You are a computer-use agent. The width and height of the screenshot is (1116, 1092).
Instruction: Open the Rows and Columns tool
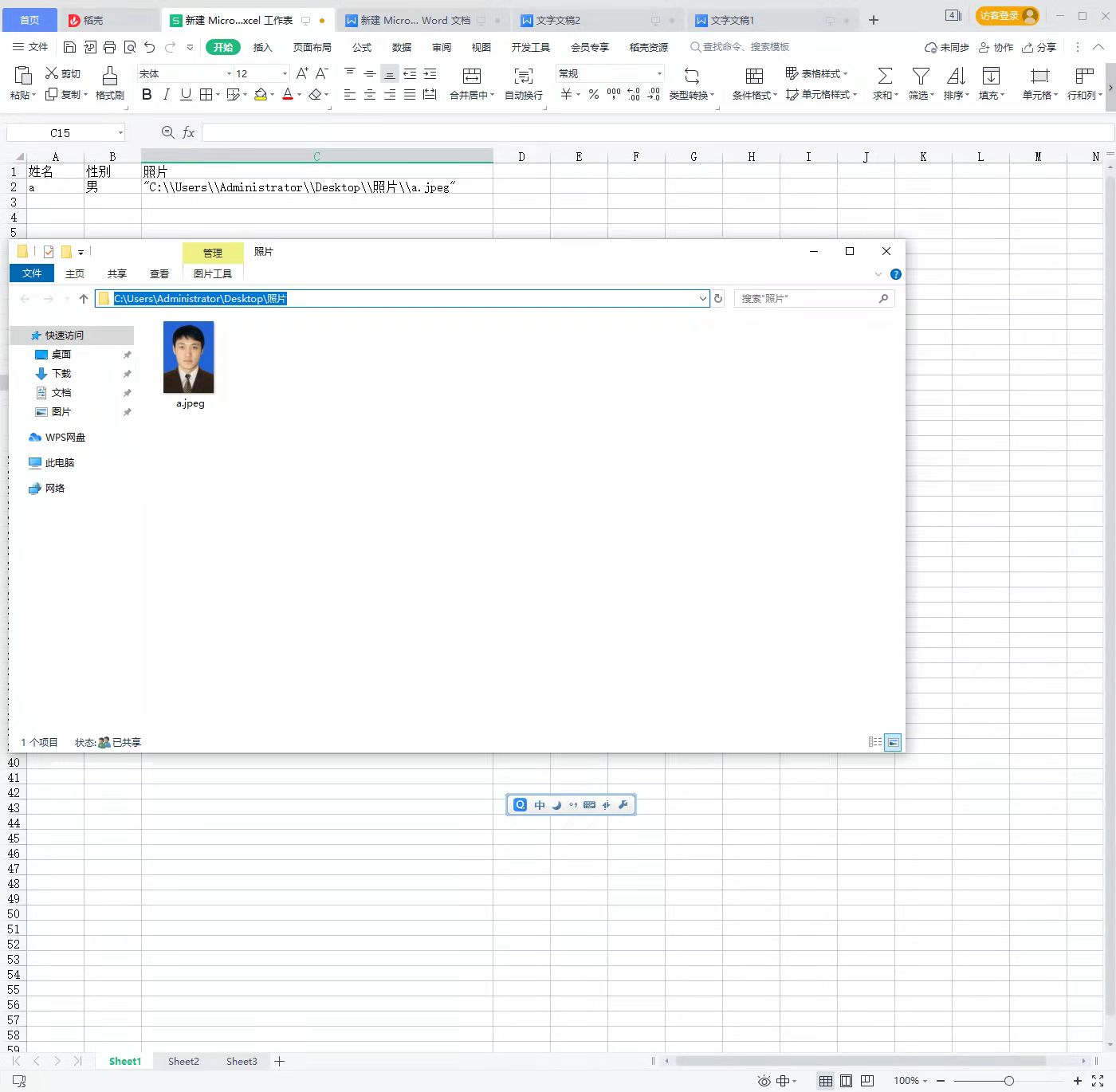1084,83
